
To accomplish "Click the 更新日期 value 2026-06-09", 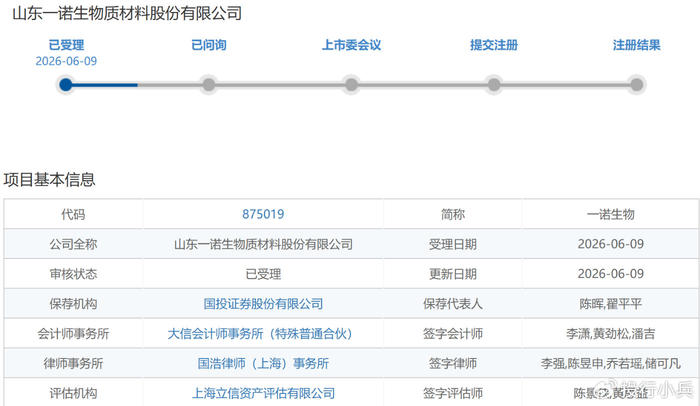I will (610, 274).
